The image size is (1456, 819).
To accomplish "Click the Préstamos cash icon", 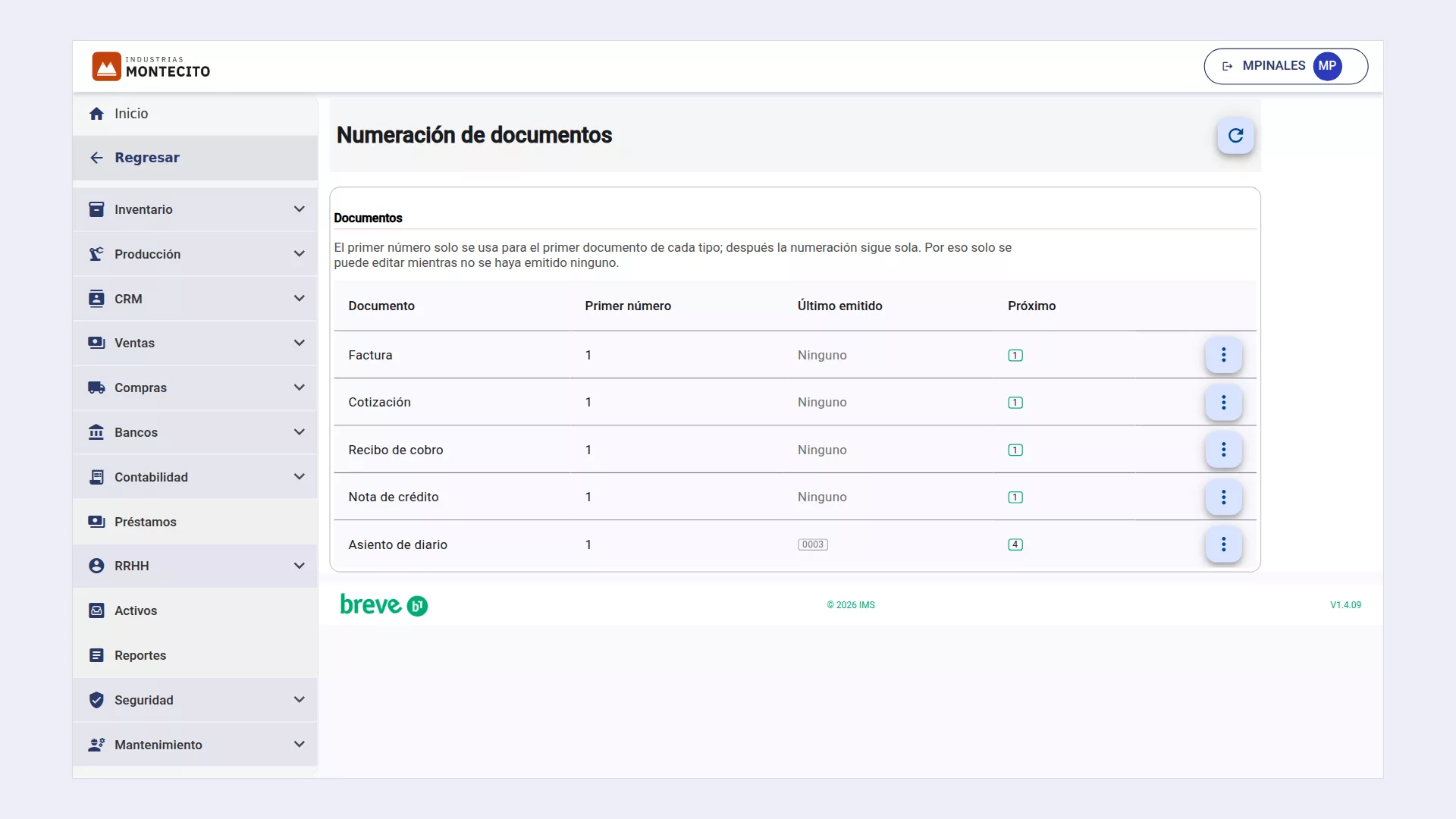I will click(96, 522).
